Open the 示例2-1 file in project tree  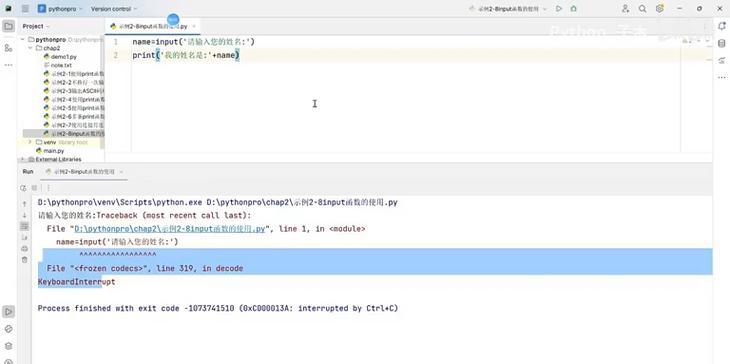pyautogui.click(x=74, y=74)
